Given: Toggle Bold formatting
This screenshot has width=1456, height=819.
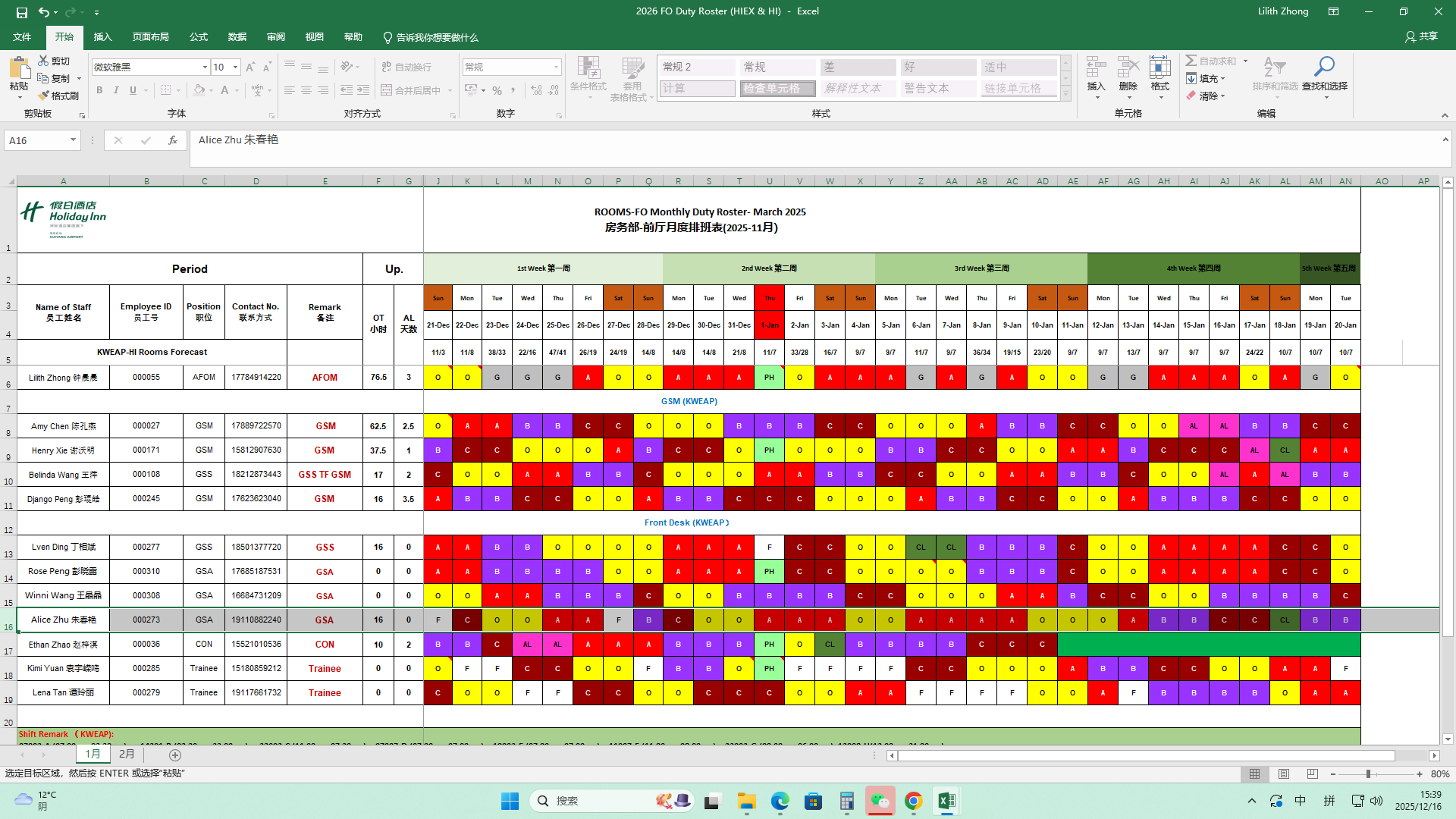Looking at the screenshot, I should click(99, 90).
